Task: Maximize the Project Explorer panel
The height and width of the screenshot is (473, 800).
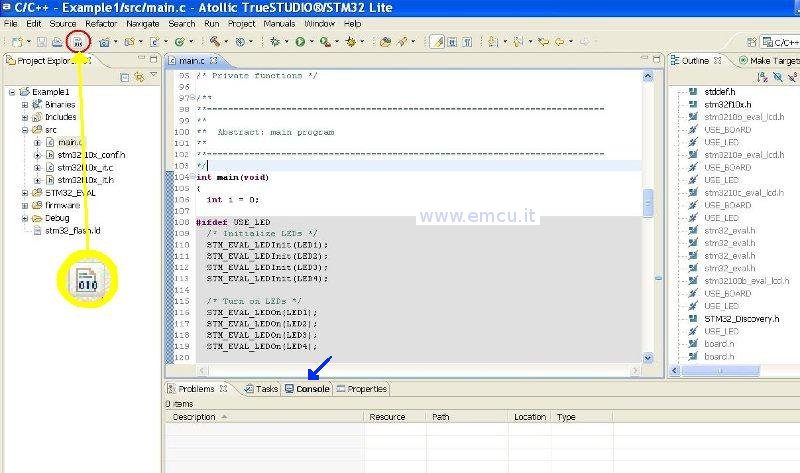Action: pyautogui.click(x=153, y=60)
